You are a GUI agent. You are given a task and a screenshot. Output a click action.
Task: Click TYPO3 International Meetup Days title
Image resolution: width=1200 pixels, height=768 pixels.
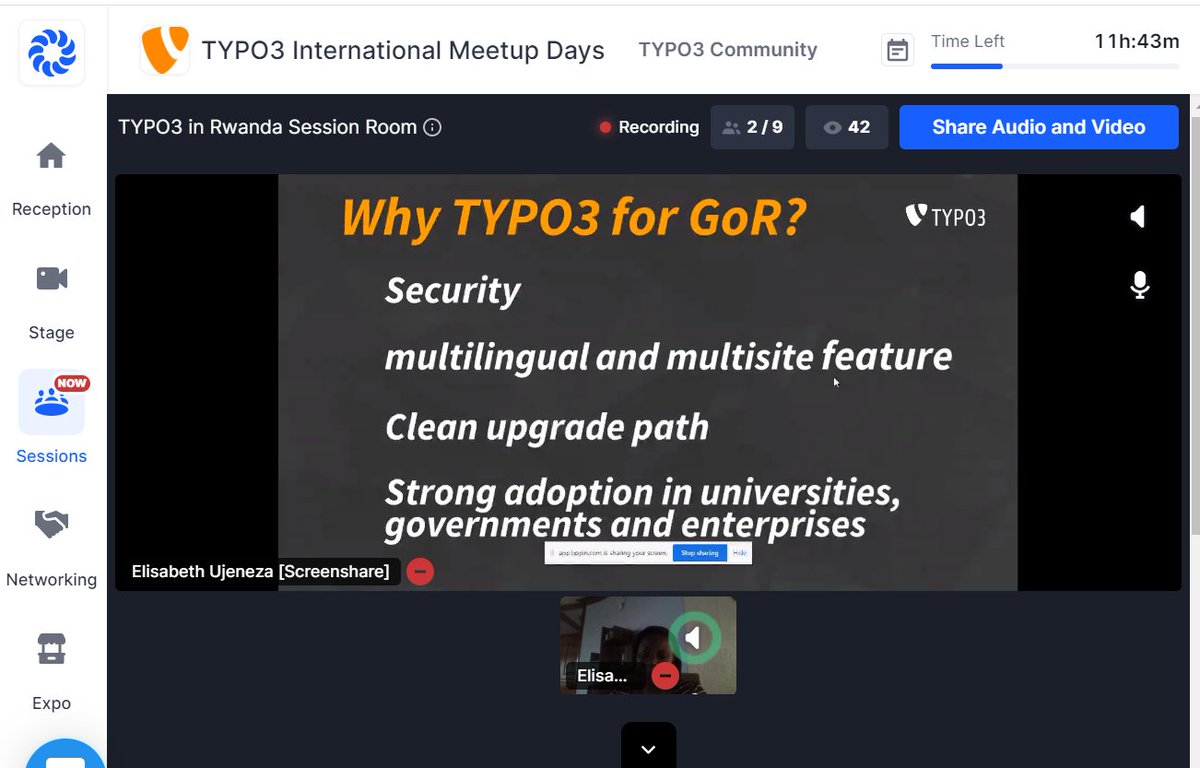tap(403, 50)
